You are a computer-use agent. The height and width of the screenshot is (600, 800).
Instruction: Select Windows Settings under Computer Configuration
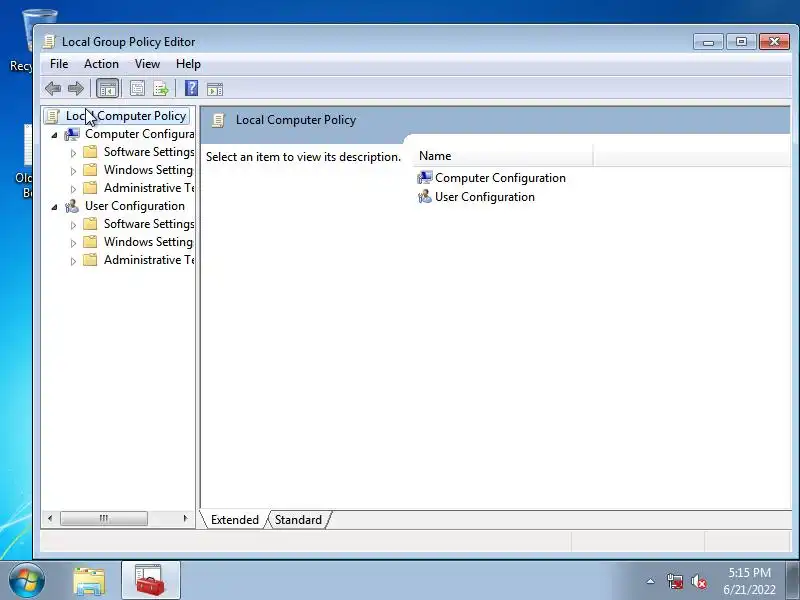coord(148,170)
